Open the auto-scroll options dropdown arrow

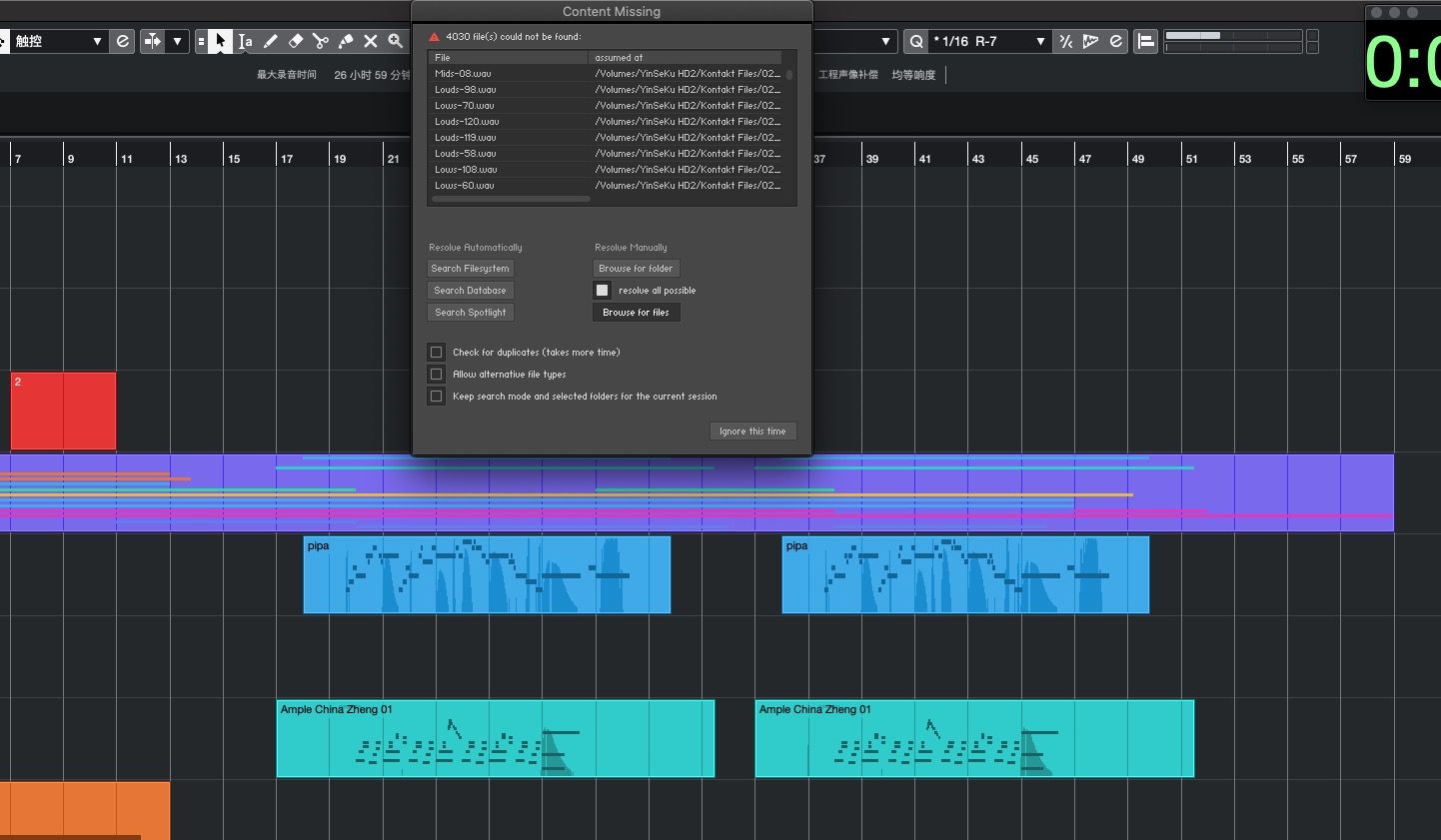coord(177,41)
